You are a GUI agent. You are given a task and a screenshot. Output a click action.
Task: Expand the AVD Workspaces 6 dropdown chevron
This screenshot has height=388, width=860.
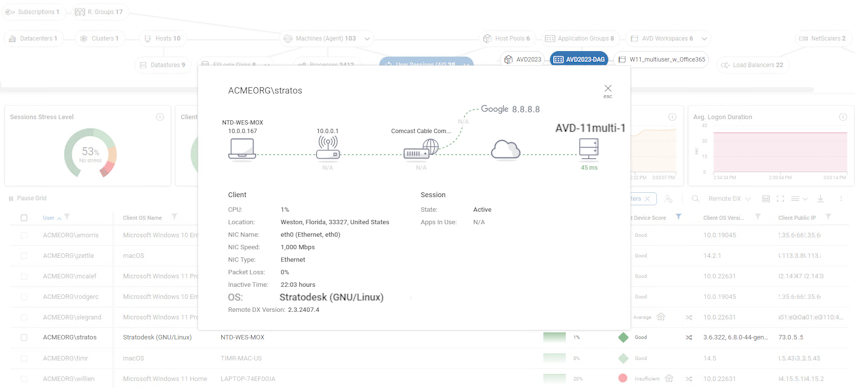(704, 39)
